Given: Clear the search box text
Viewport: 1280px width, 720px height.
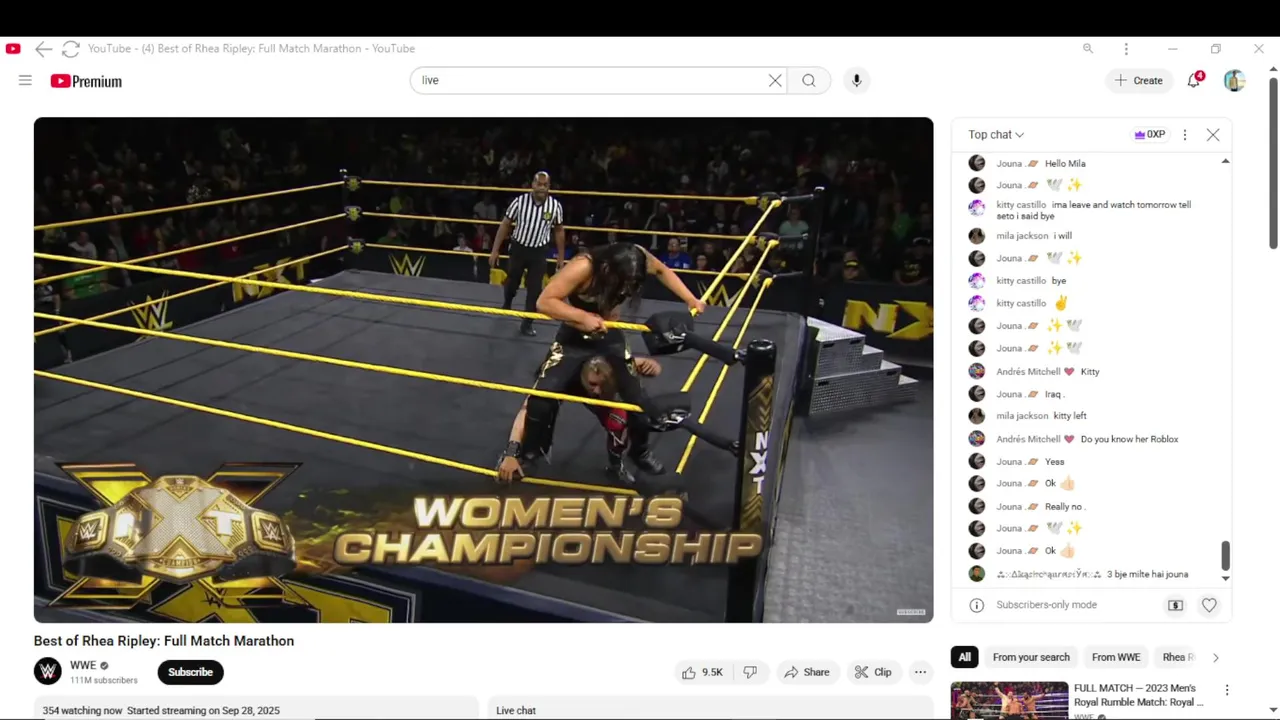Looking at the screenshot, I should pyautogui.click(x=775, y=81).
